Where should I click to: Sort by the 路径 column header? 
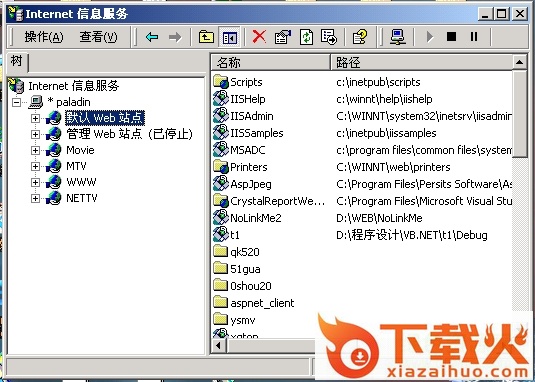tap(421, 62)
